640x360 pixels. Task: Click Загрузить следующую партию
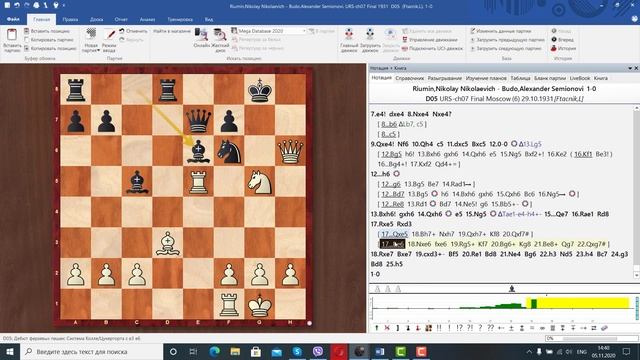pyautogui.click(x=507, y=48)
